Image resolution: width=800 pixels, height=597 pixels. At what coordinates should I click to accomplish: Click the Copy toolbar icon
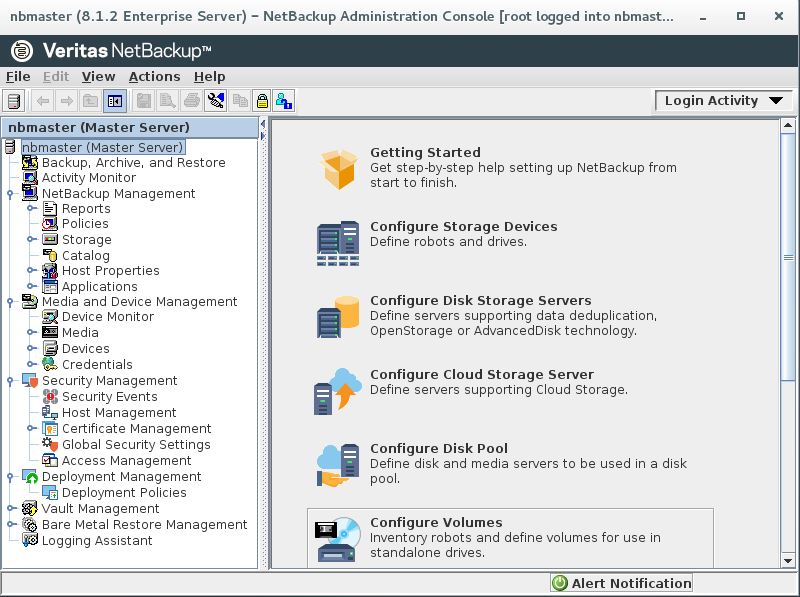coord(238,100)
